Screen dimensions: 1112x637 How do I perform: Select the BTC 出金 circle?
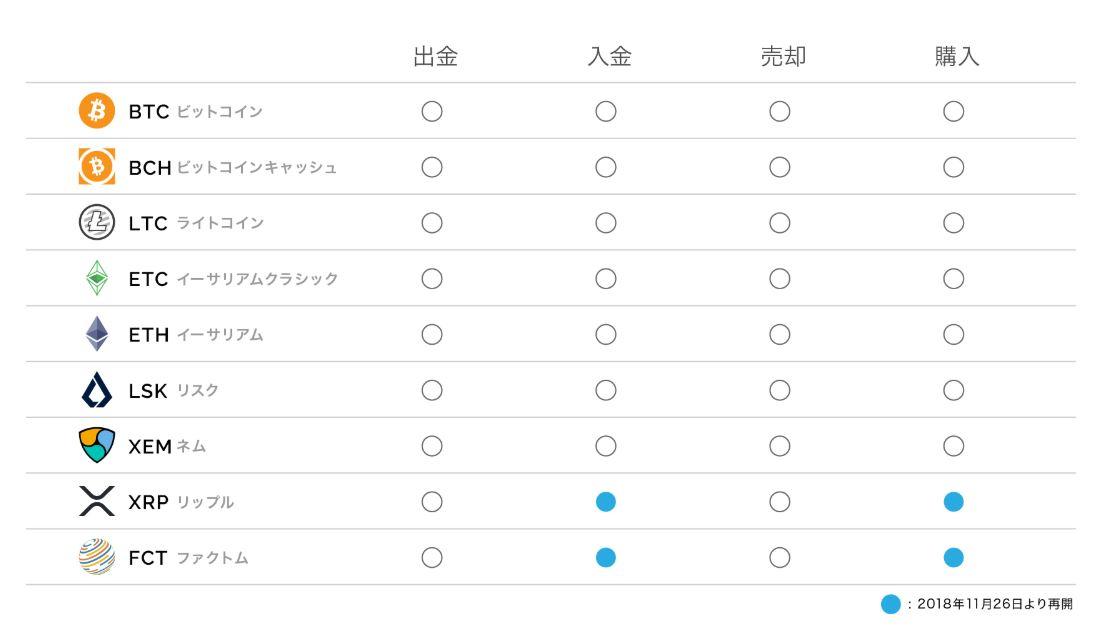(432, 111)
